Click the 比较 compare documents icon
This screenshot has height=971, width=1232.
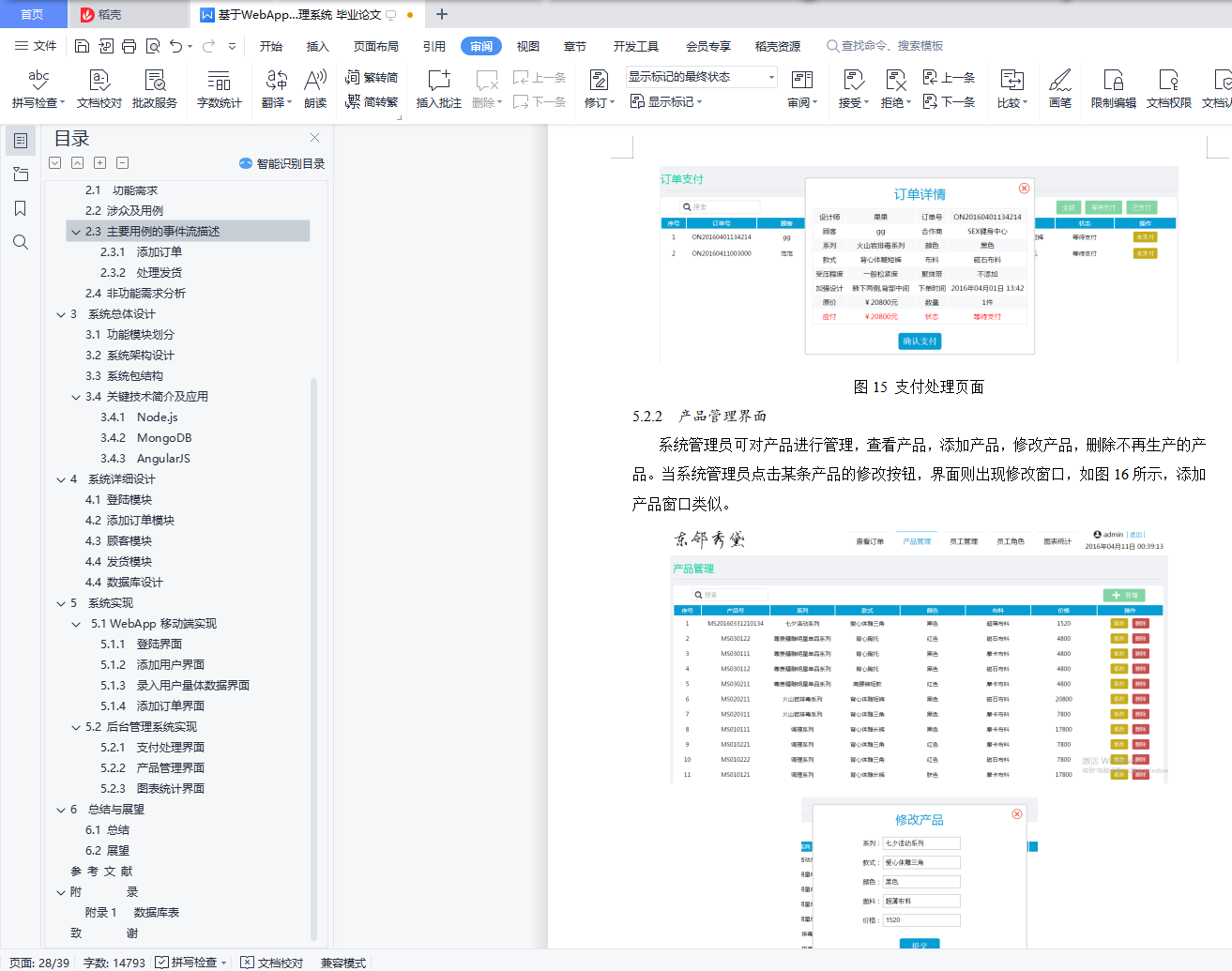click(1011, 81)
